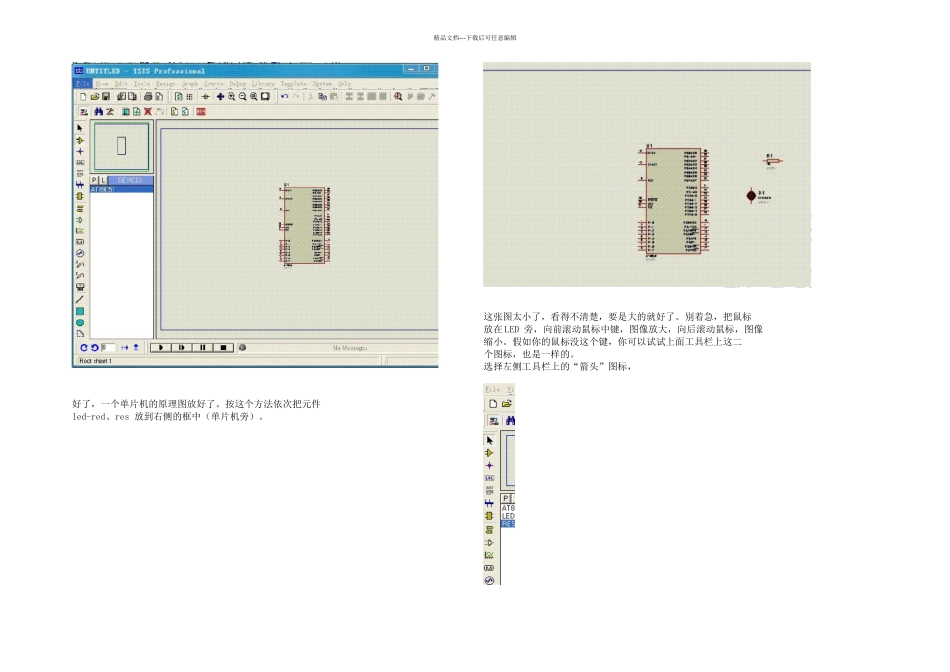
Task: Select Component mode icon in main ISIS window
Action: click(x=80, y=140)
